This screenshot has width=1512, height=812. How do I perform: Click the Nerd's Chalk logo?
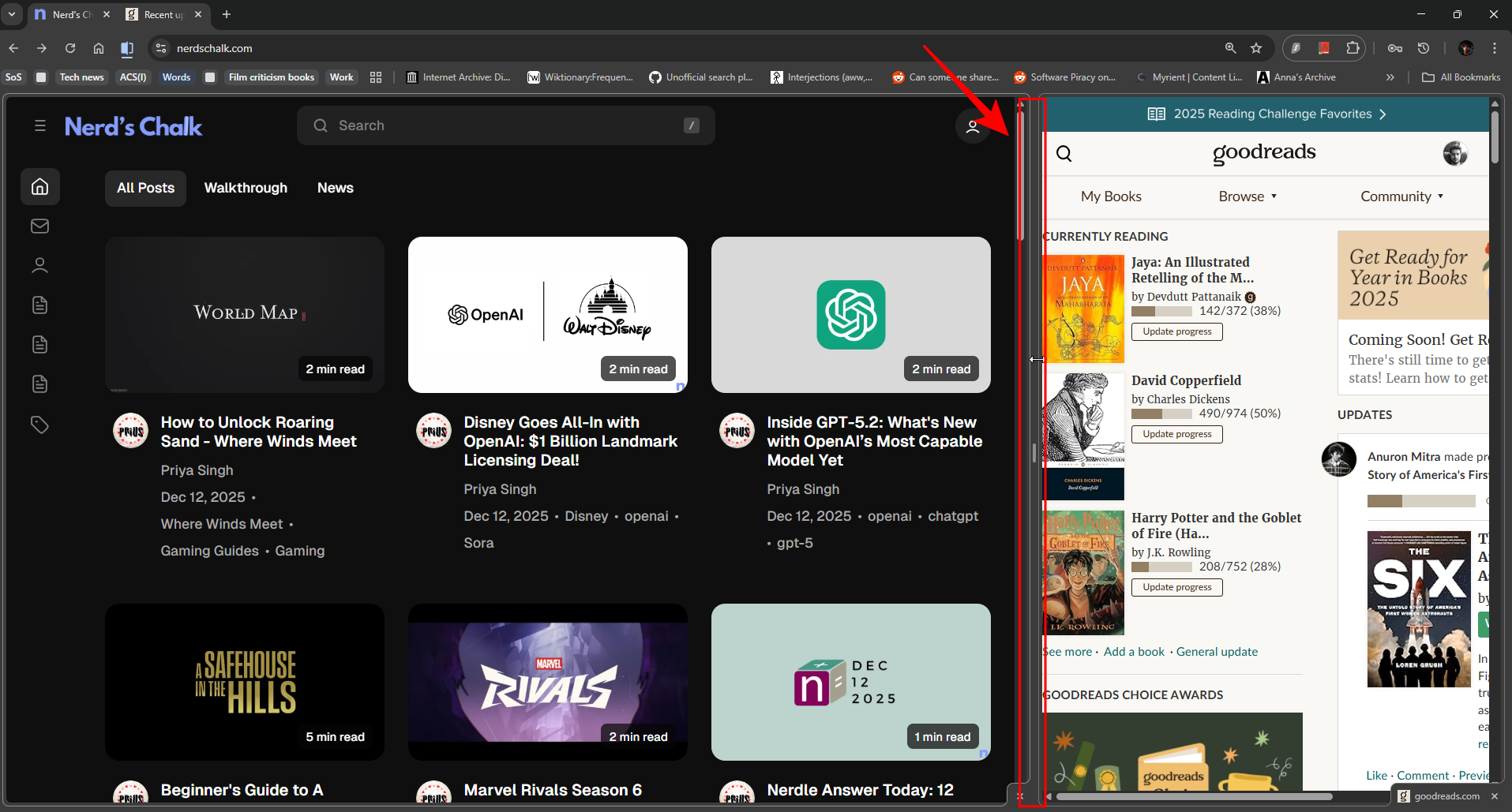pyautogui.click(x=133, y=126)
